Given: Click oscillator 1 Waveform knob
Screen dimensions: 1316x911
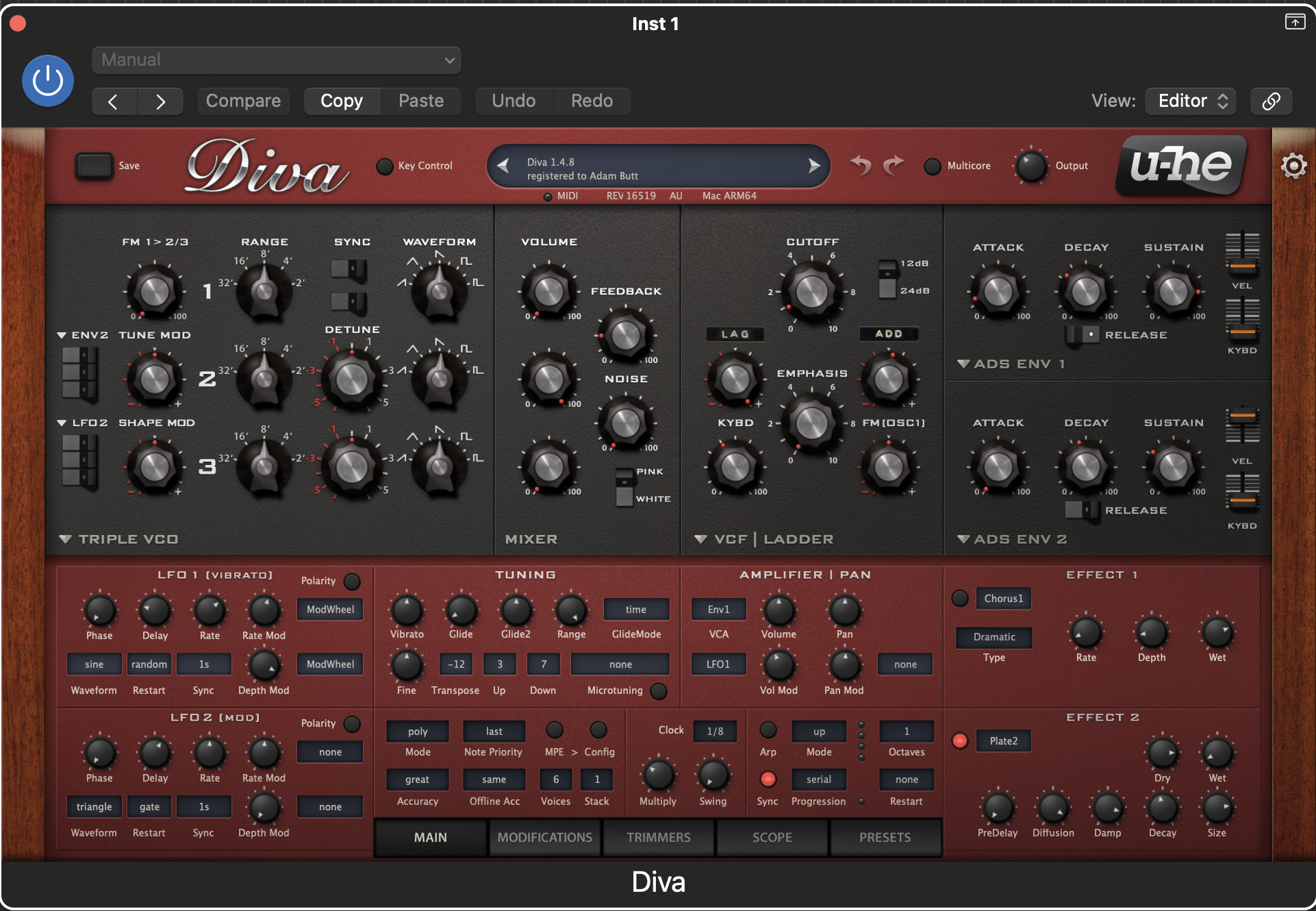Looking at the screenshot, I should click(439, 292).
